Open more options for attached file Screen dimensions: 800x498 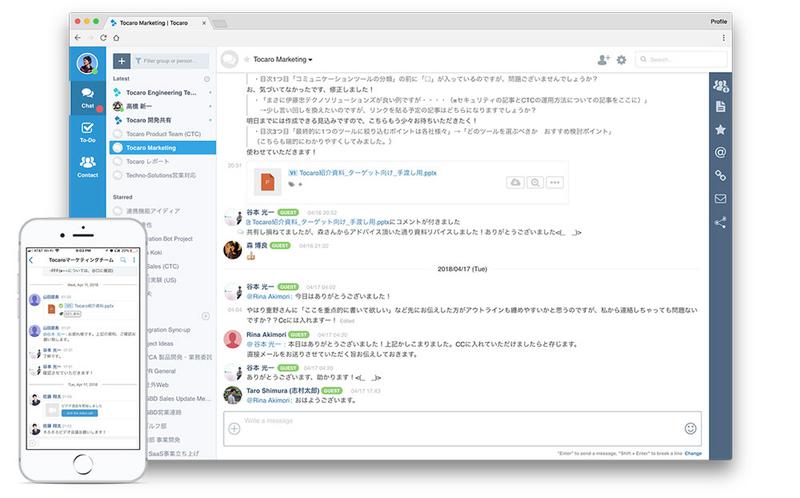pos(555,182)
